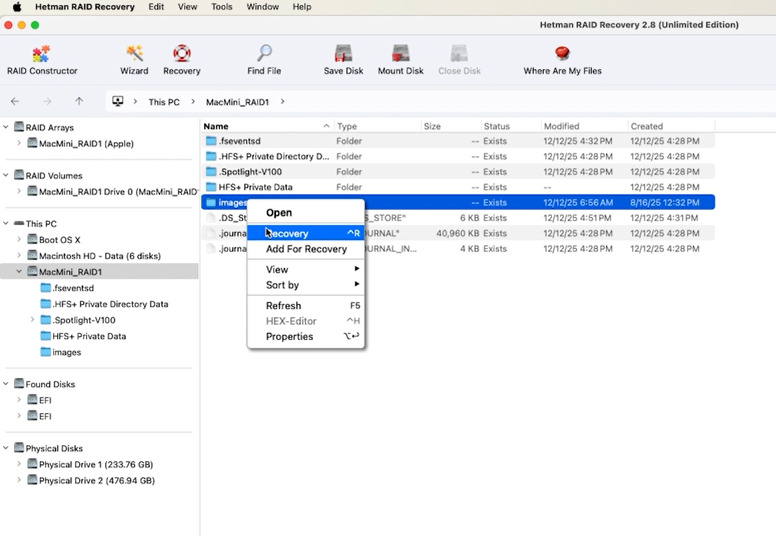Screen dimensions: 776x536
Task: Open the Tools menu in menu bar
Action: click(x=222, y=7)
